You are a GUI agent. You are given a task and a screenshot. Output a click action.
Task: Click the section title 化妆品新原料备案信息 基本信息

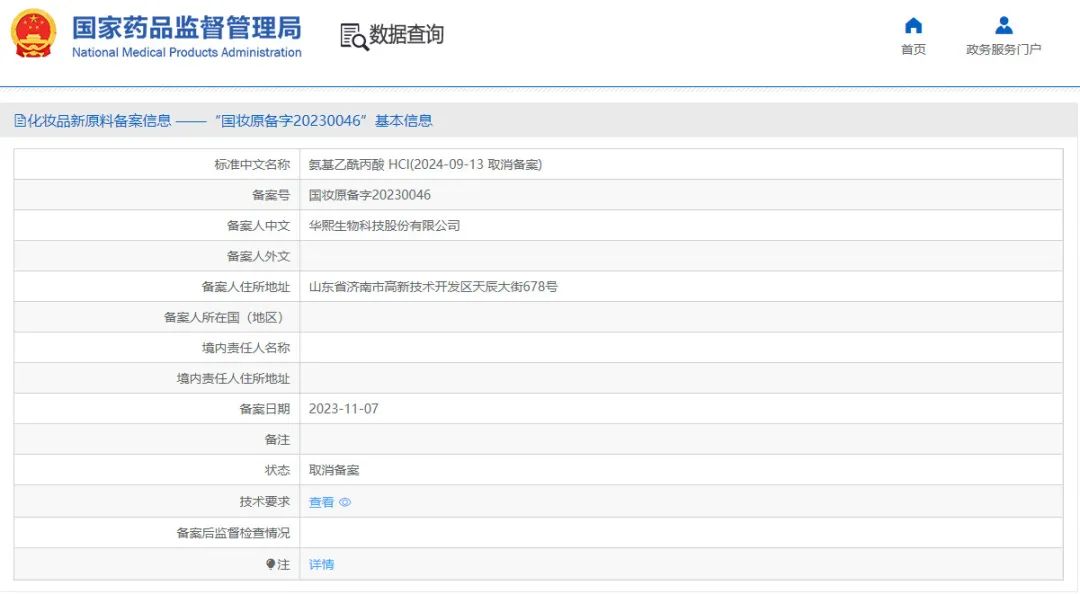[x=229, y=121]
